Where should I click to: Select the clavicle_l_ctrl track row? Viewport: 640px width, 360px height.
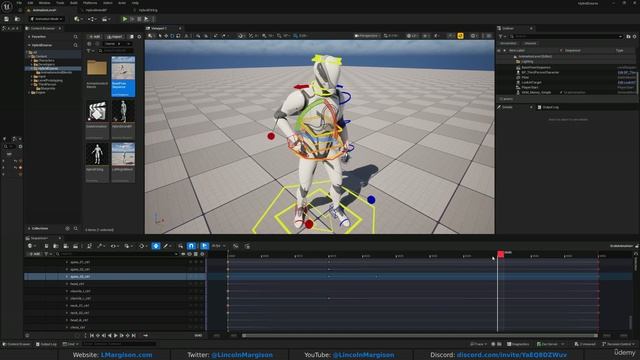[114, 291]
